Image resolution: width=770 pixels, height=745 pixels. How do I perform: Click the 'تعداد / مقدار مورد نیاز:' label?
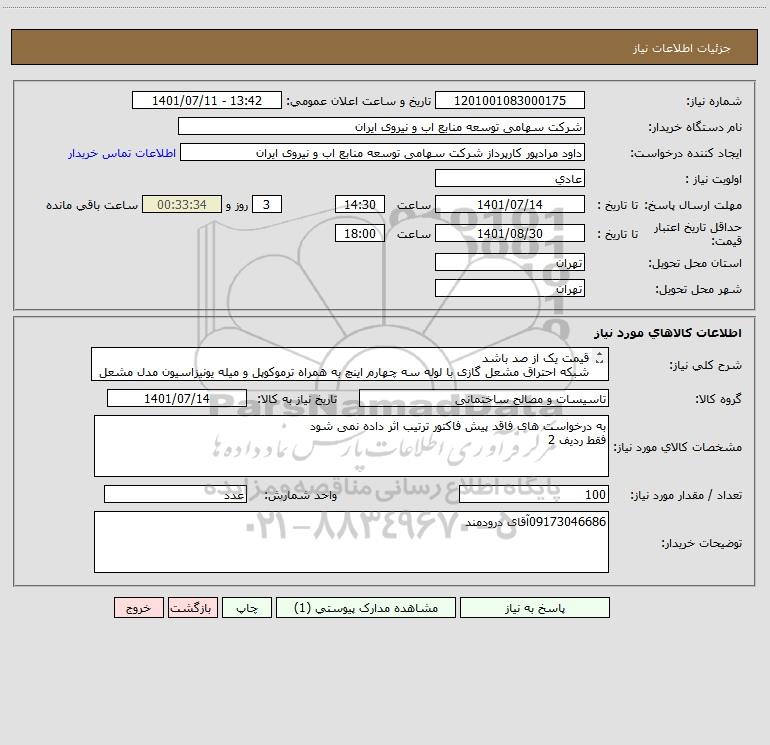tap(686, 496)
